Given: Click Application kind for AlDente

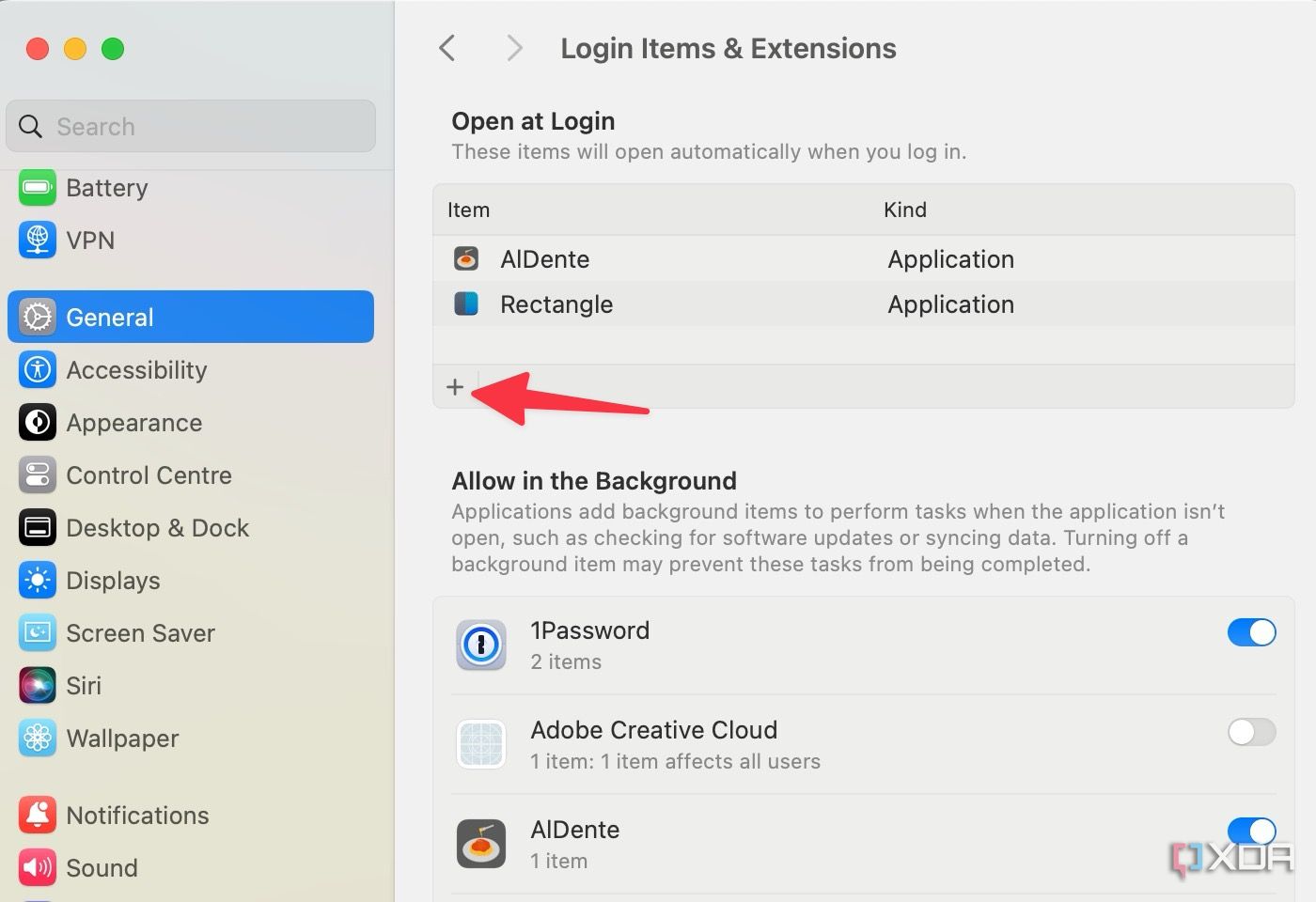Looking at the screenshot, I should pyautogui.click(x=950, y=259).
